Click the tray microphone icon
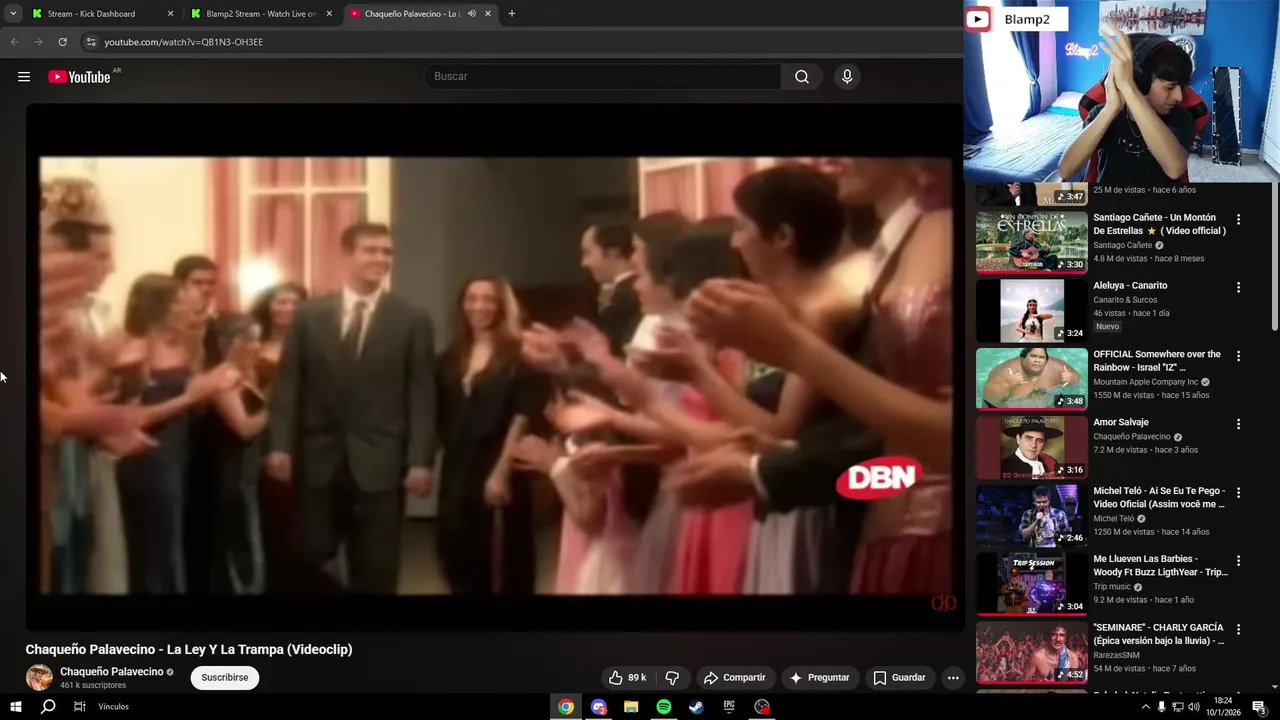This screenshot has height=720, width=1280. pyautogui.click(x=1161, y=707)
